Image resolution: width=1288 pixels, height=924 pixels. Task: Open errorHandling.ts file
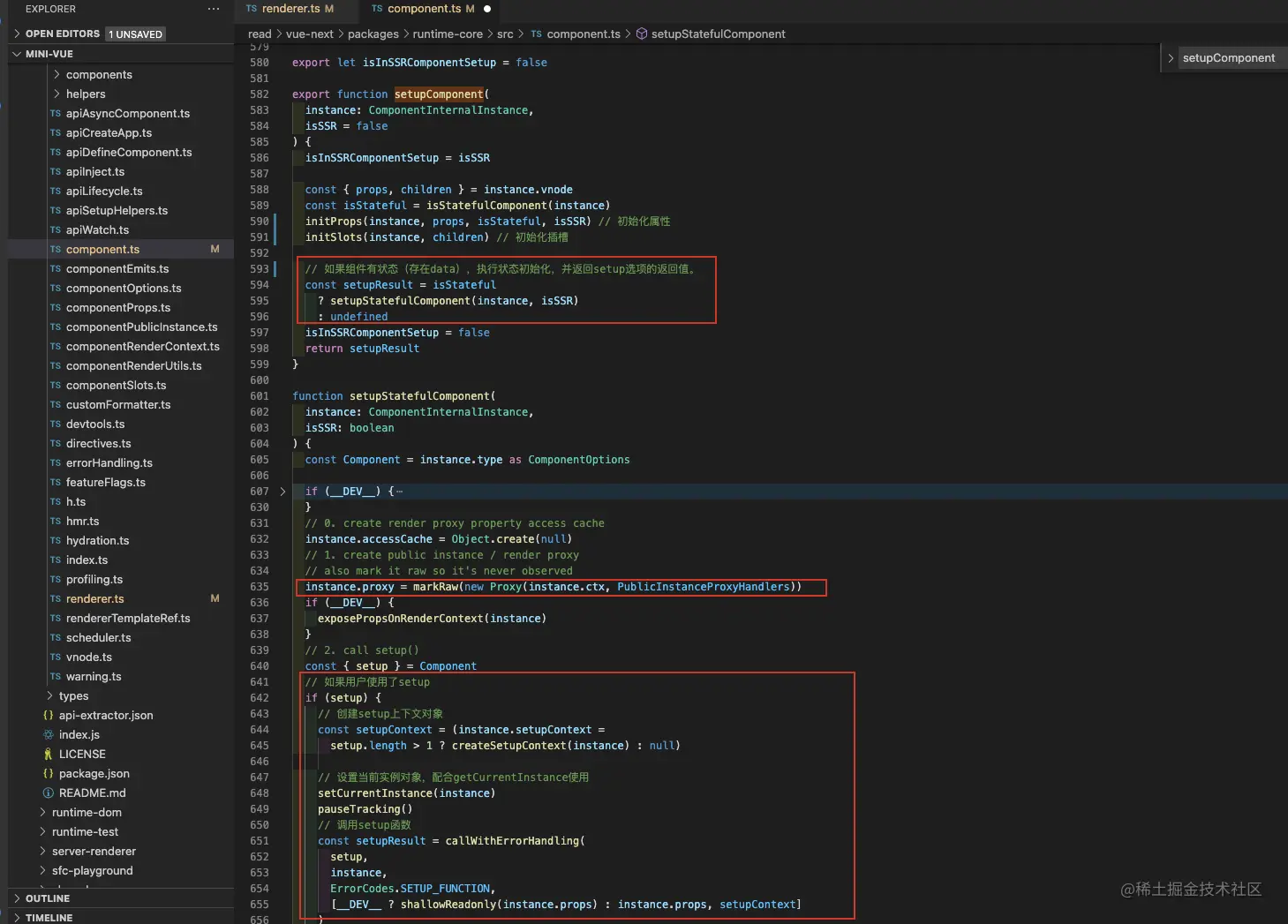tap(109, 463)
